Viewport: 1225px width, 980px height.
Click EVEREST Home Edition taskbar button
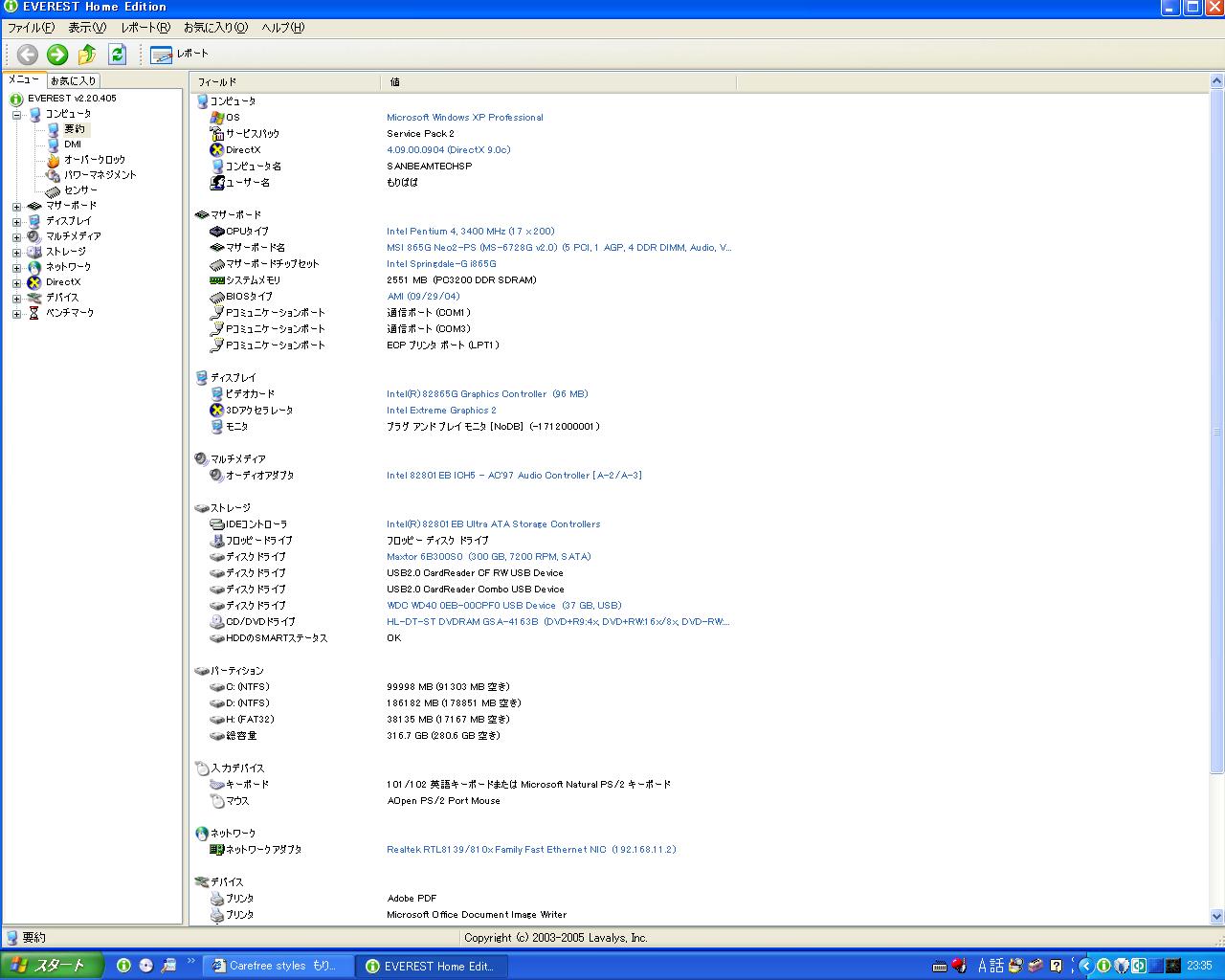click(432, 966)
